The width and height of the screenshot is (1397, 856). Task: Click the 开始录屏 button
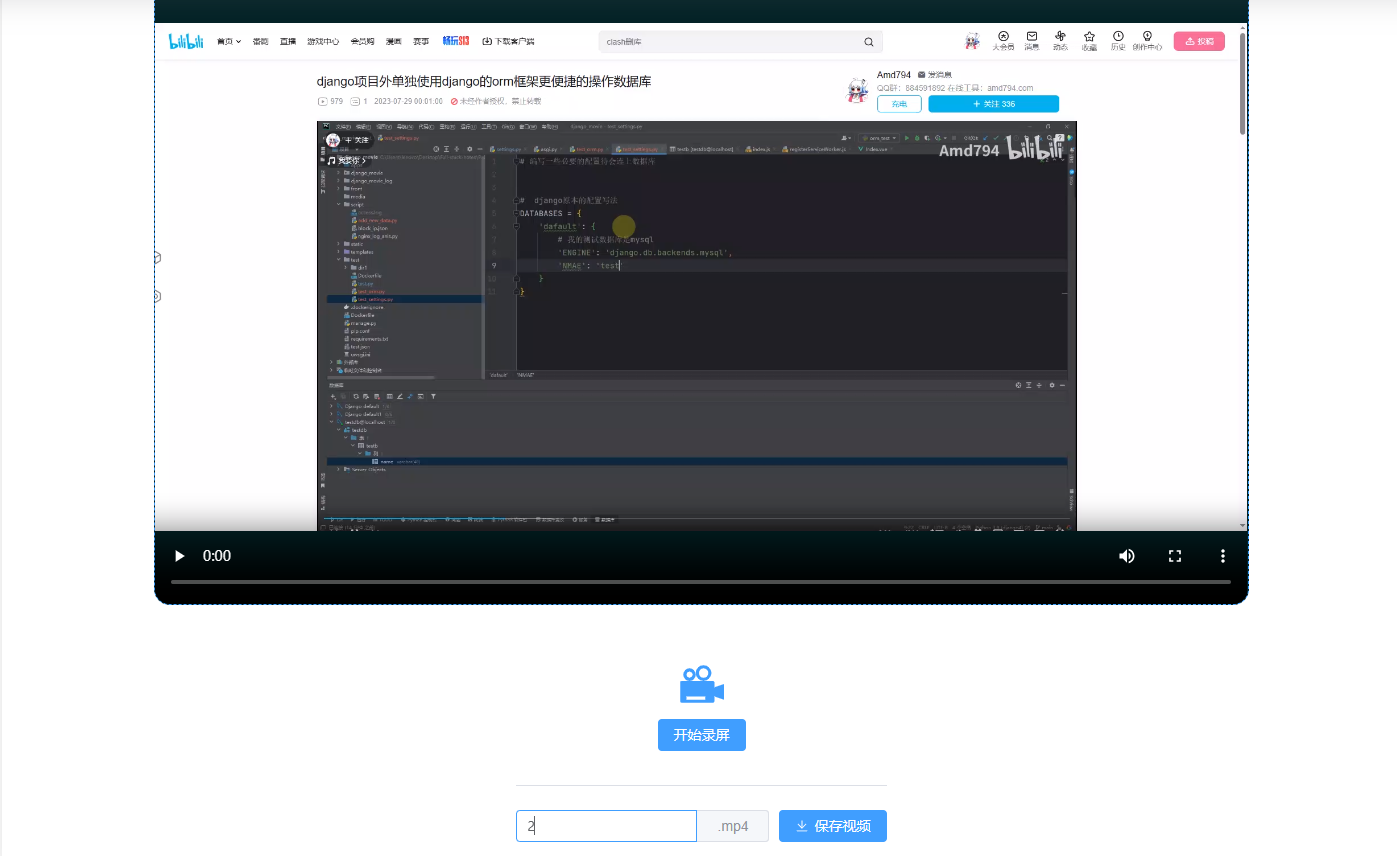702,735
